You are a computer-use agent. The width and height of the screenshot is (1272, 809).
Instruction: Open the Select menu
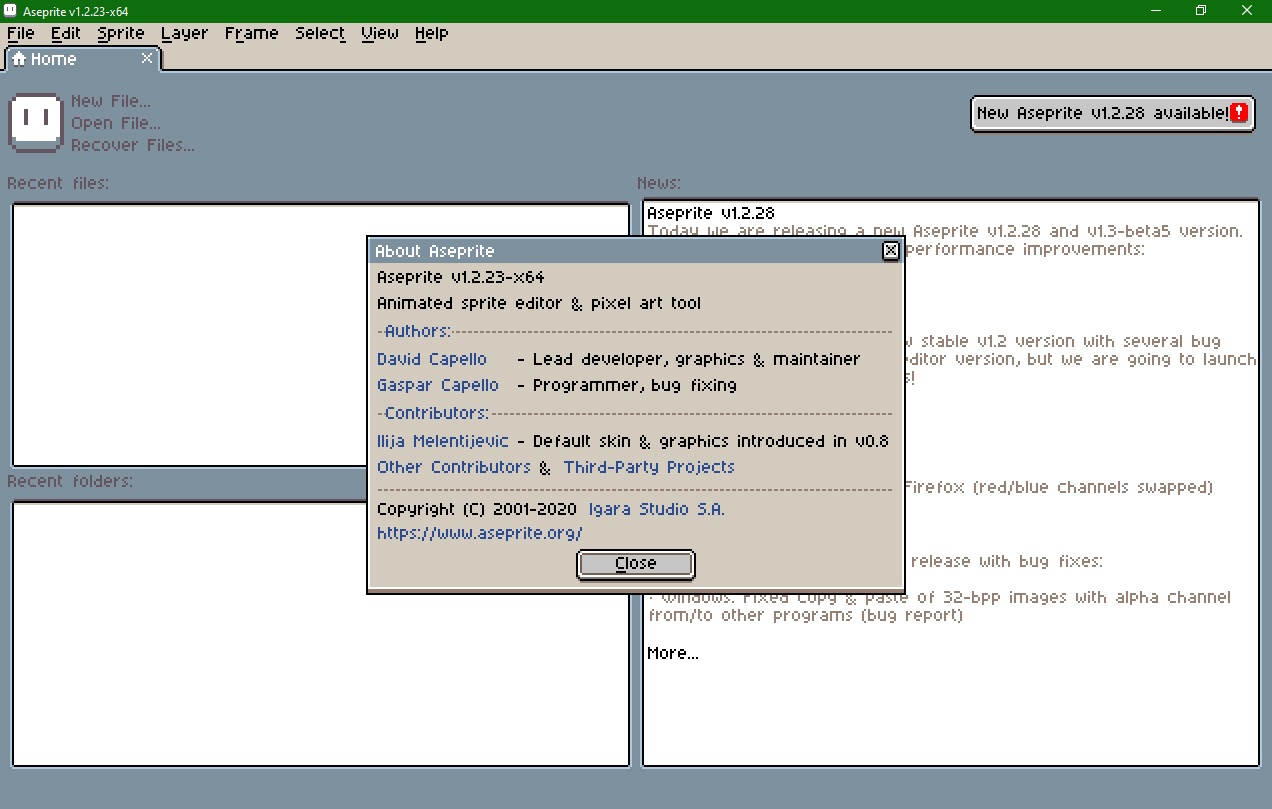(319, 33)
